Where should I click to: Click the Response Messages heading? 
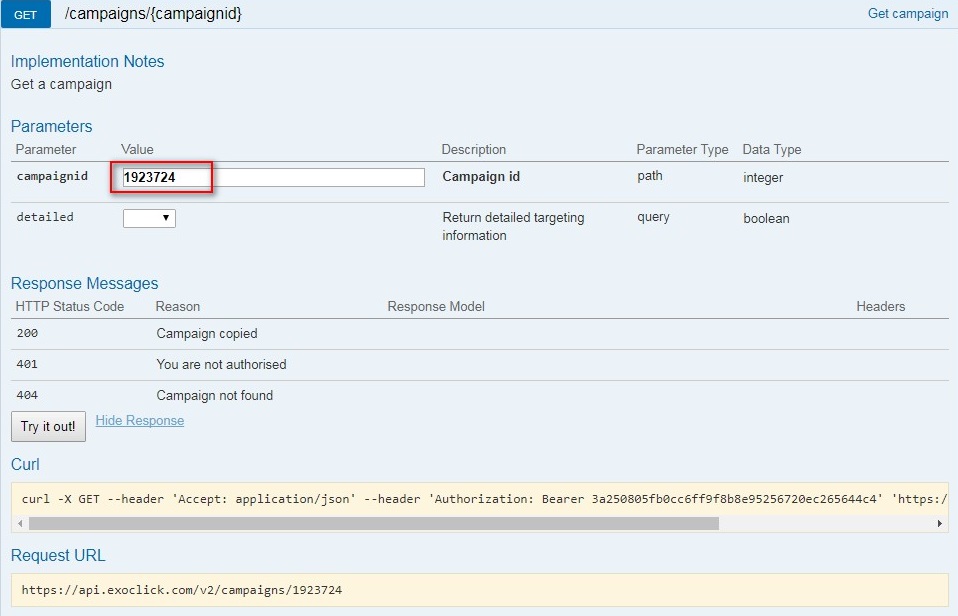pyautogui.click(x=84, y=283)
